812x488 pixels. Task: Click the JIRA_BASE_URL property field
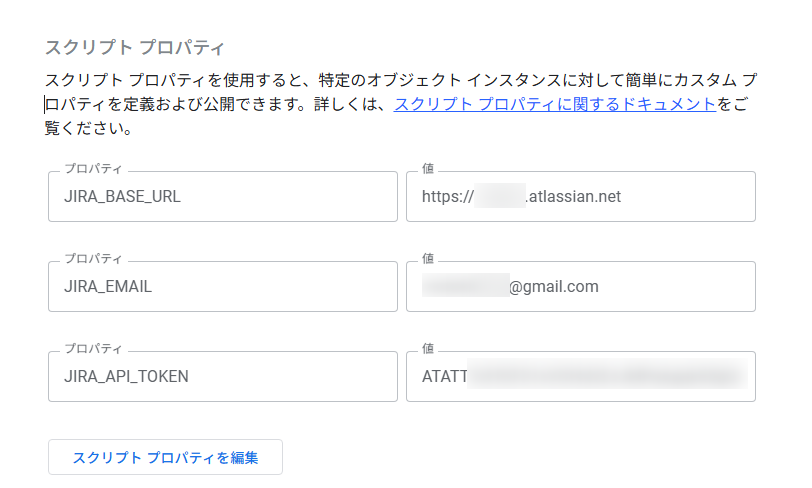pyautogui.click(x=222, y=197)
